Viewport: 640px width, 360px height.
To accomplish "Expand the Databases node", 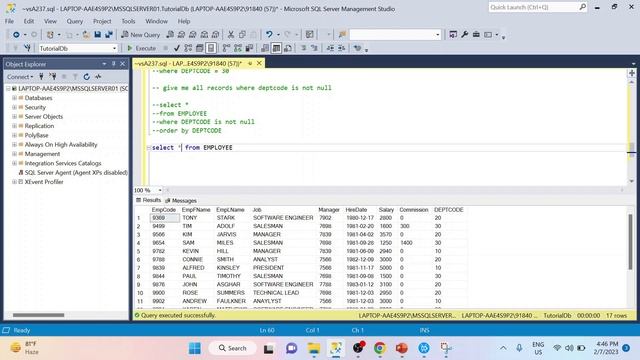I will (x=14, y=98).
